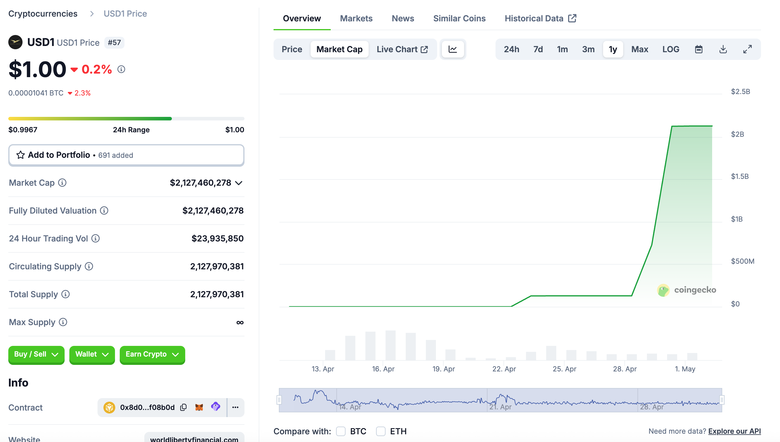Tick the BTC compare checkbox
The image size is (780, 442).
pos(341,431)
